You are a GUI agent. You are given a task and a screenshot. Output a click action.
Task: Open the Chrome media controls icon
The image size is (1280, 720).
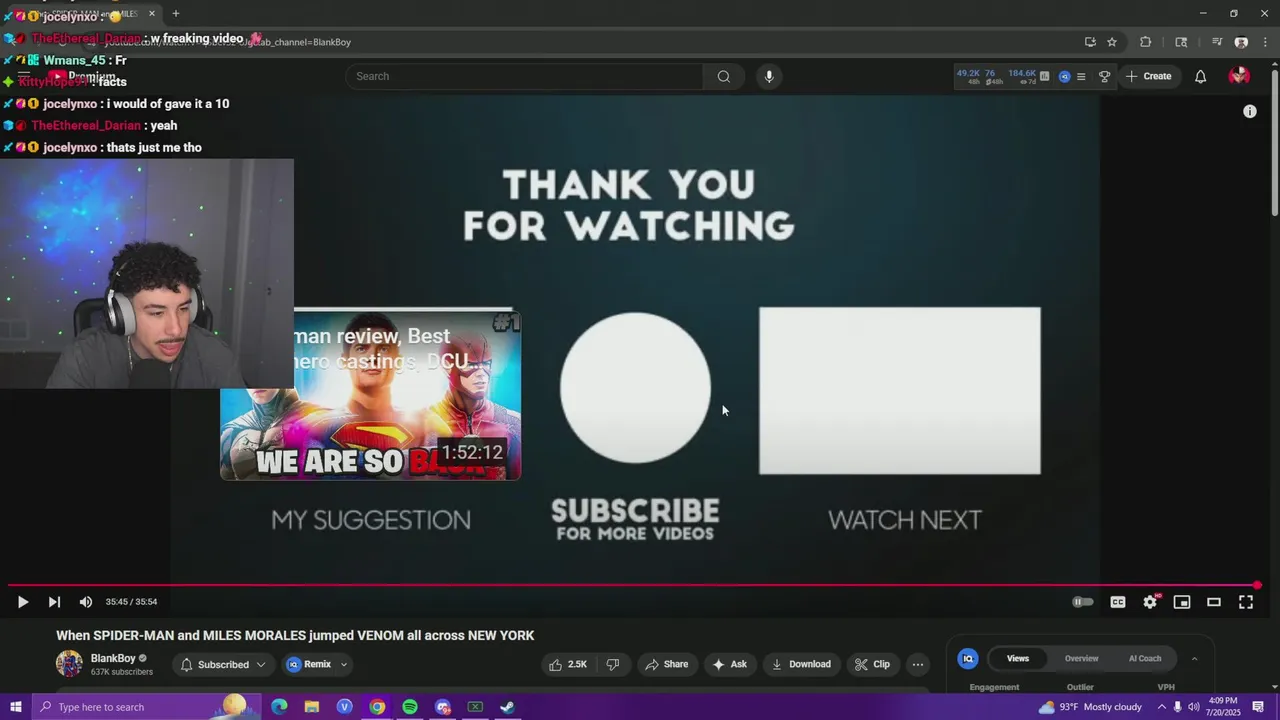coord(1217,42)
